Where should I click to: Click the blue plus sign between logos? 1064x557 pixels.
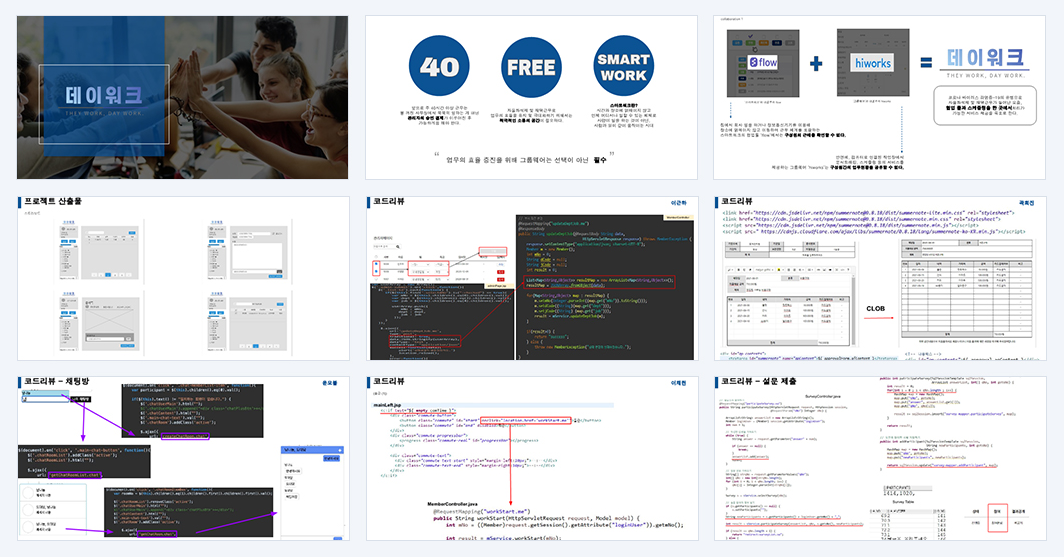816,64
